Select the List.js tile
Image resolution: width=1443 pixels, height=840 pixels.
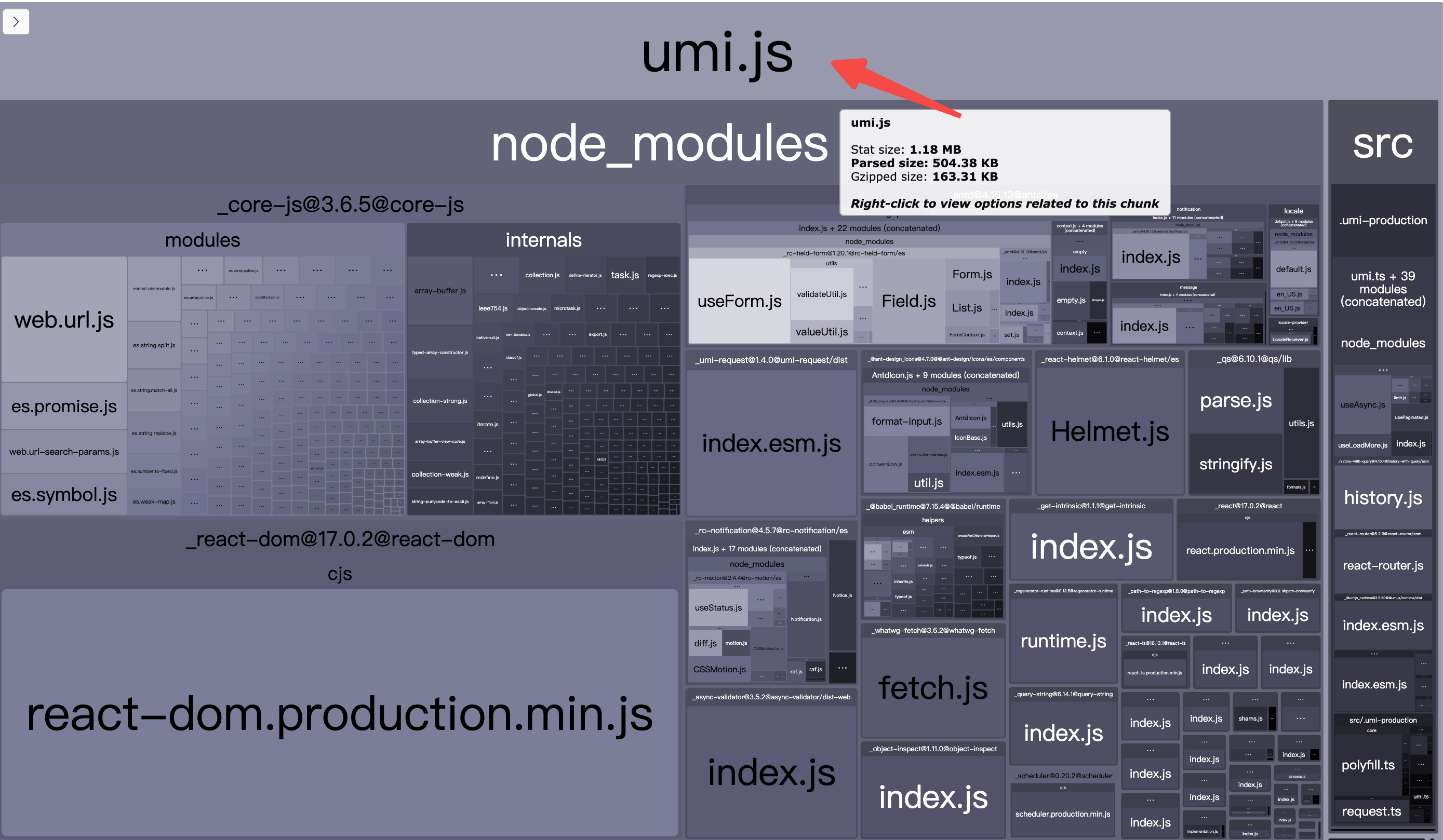pyautogui.click(x=967, y=307)
